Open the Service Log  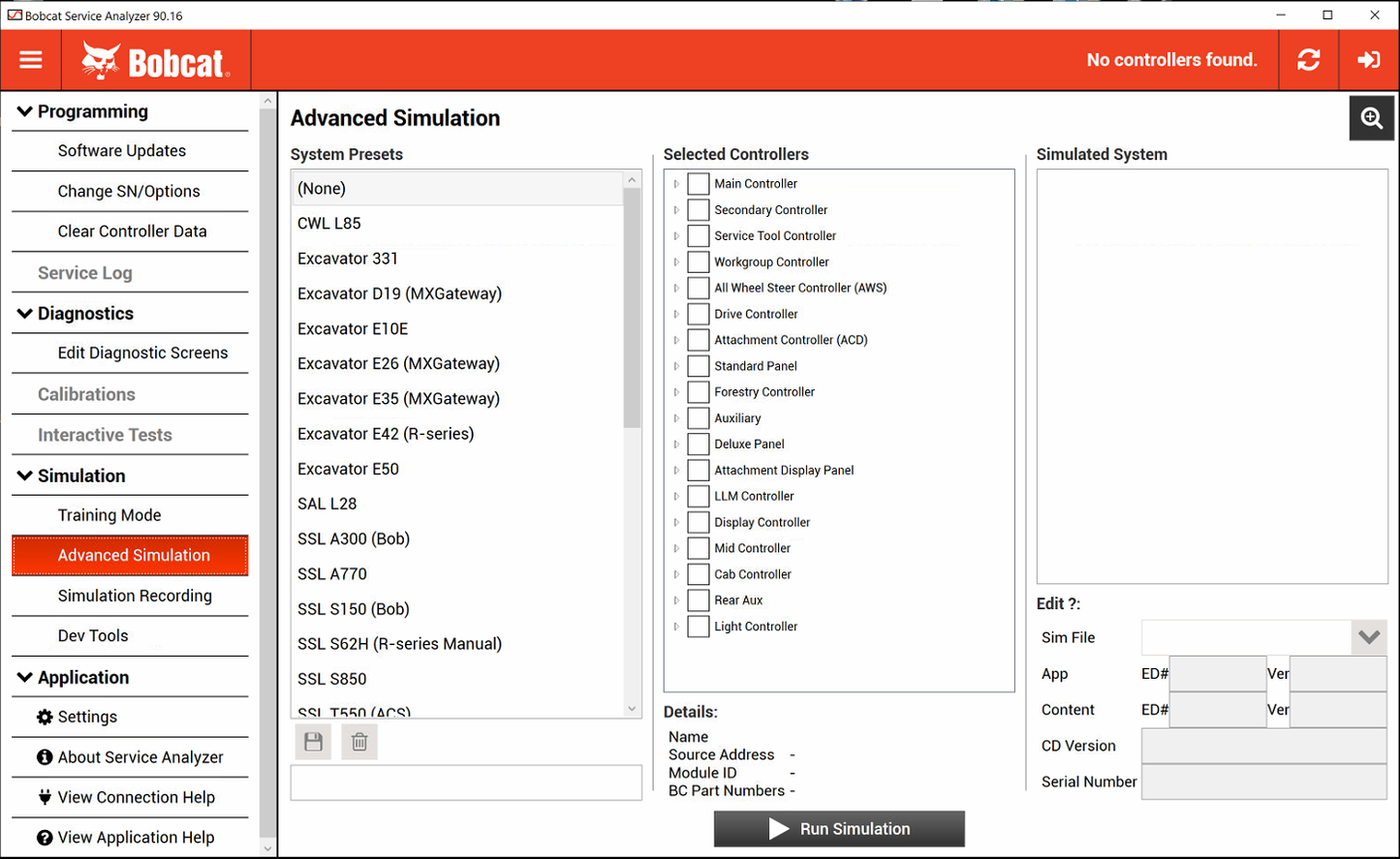pos(130,273)
